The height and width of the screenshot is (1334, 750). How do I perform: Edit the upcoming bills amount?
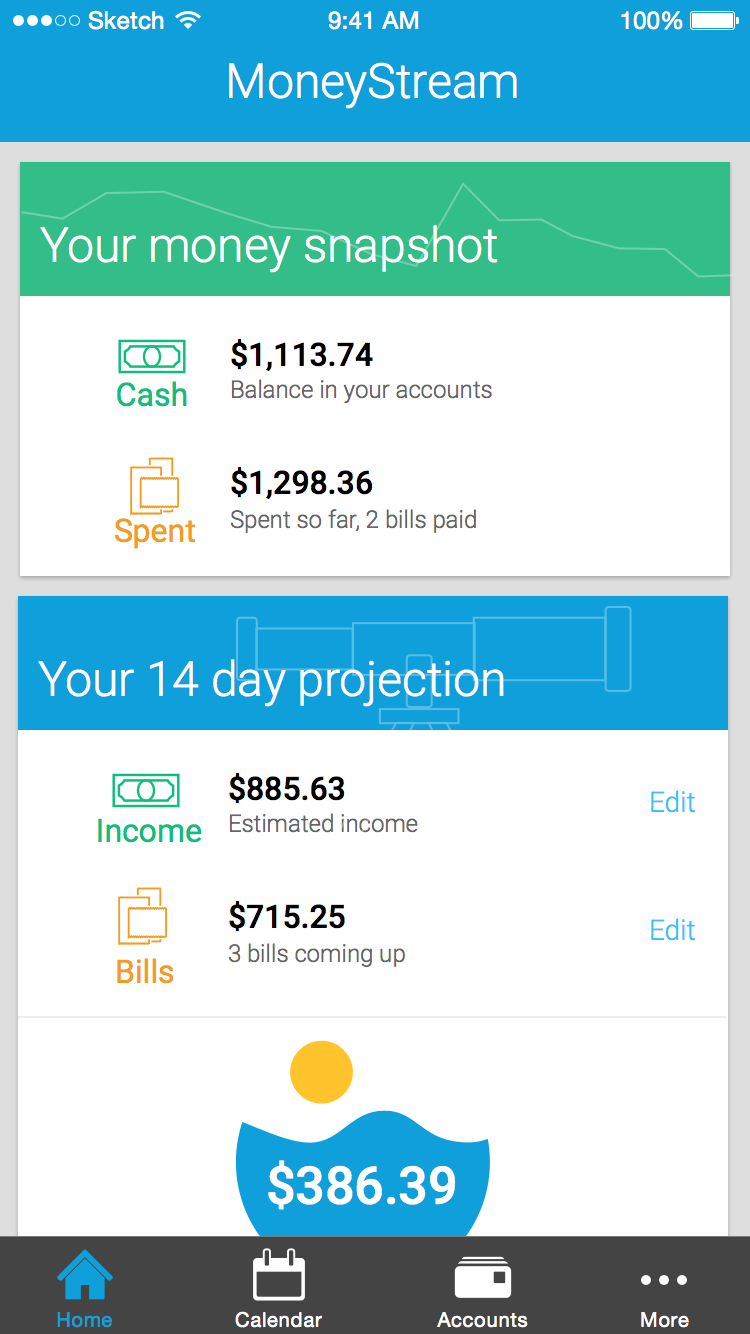[672, 930]
